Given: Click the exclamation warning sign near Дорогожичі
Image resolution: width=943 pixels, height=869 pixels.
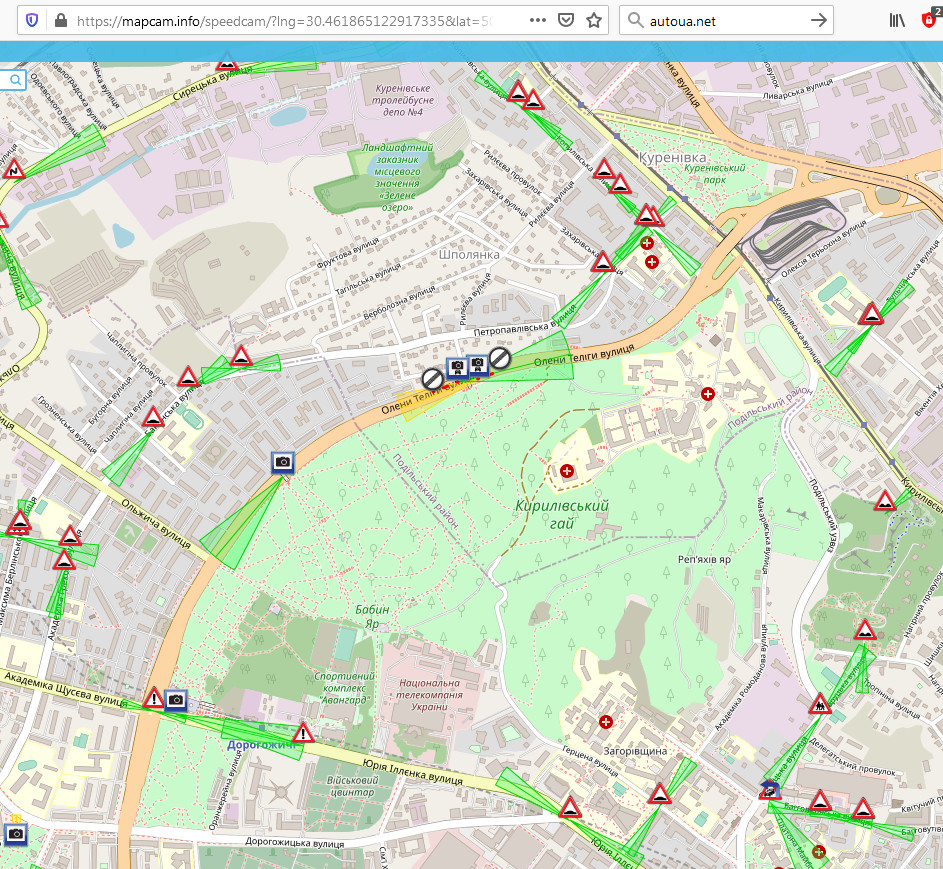Looking at the screenshot, I should (x=304, y=733).
